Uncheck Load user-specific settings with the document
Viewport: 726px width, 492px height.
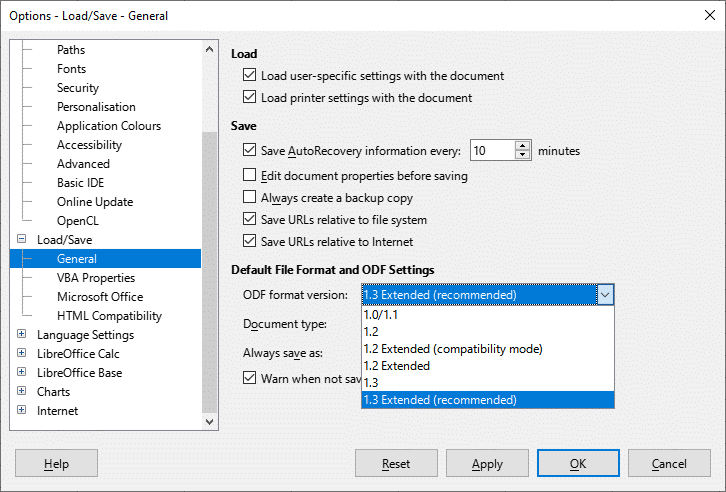(x=250, y=75)
